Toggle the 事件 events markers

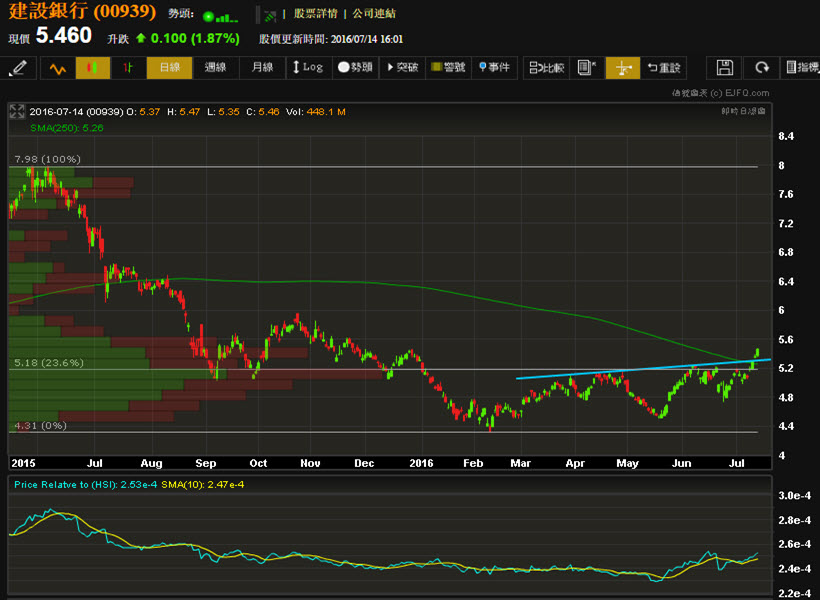pos(494,67)
